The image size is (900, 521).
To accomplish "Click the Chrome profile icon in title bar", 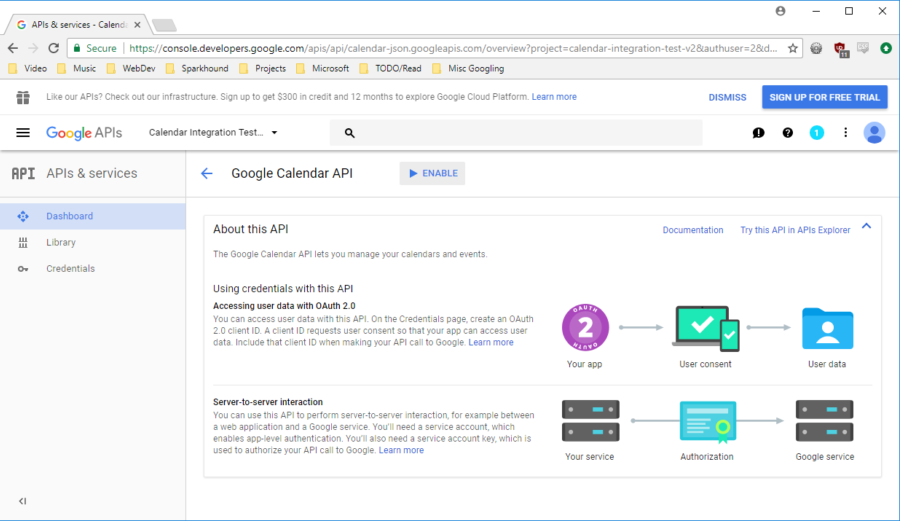I will (x=780, y=11).
